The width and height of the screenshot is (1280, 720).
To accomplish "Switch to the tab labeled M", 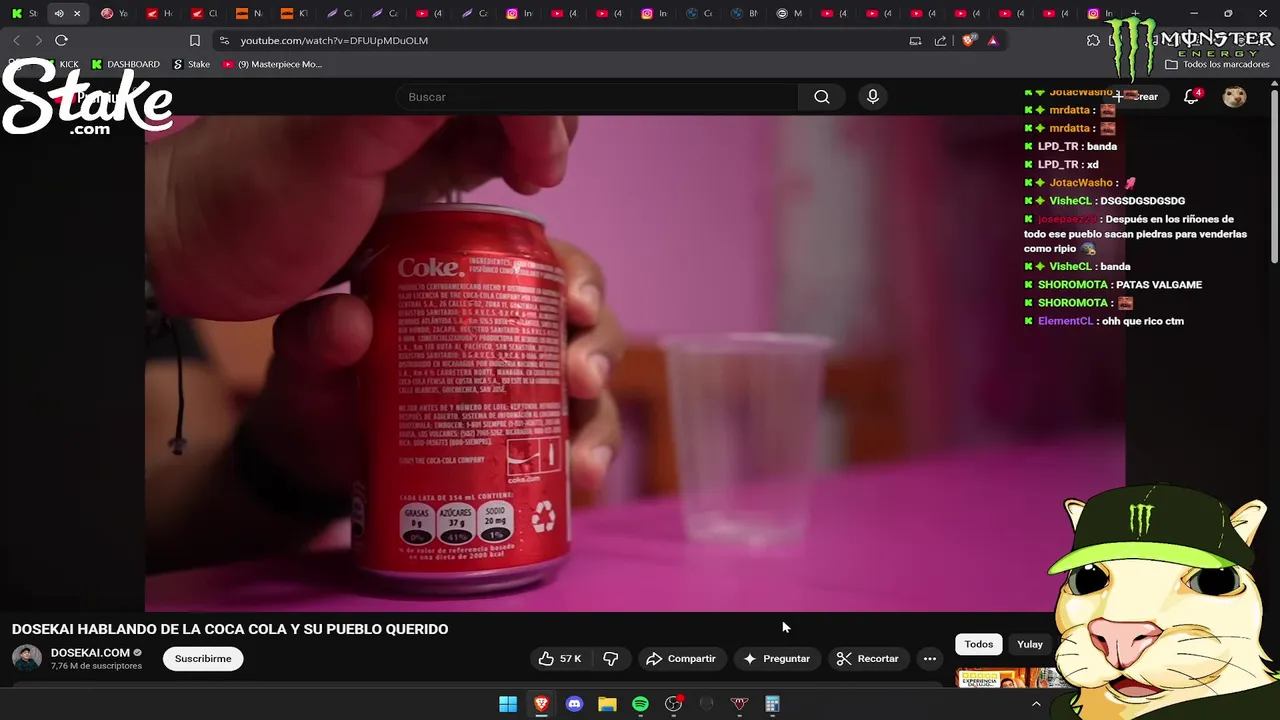I will point(789,14).
